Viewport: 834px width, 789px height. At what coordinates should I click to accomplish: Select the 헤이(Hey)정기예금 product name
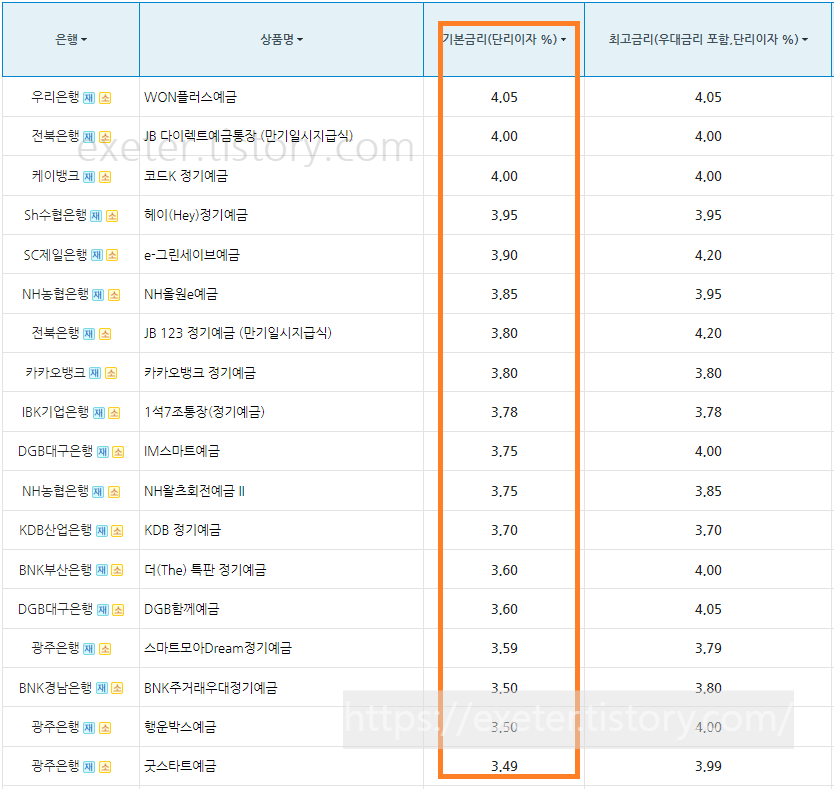click(x=196, y=215)
